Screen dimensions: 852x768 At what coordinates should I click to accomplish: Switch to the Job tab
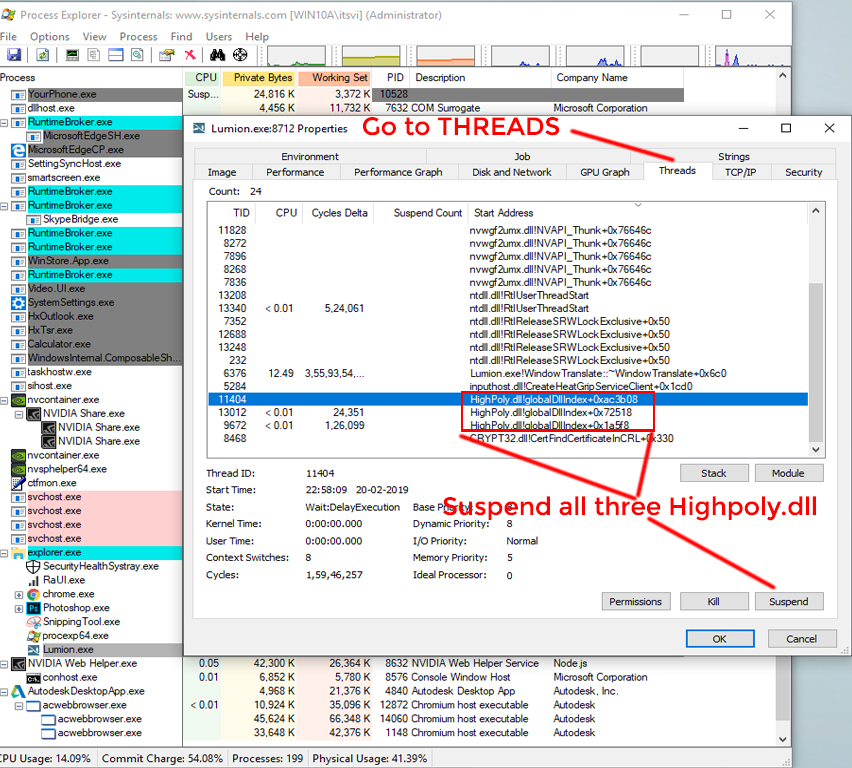tap(522, 157)
